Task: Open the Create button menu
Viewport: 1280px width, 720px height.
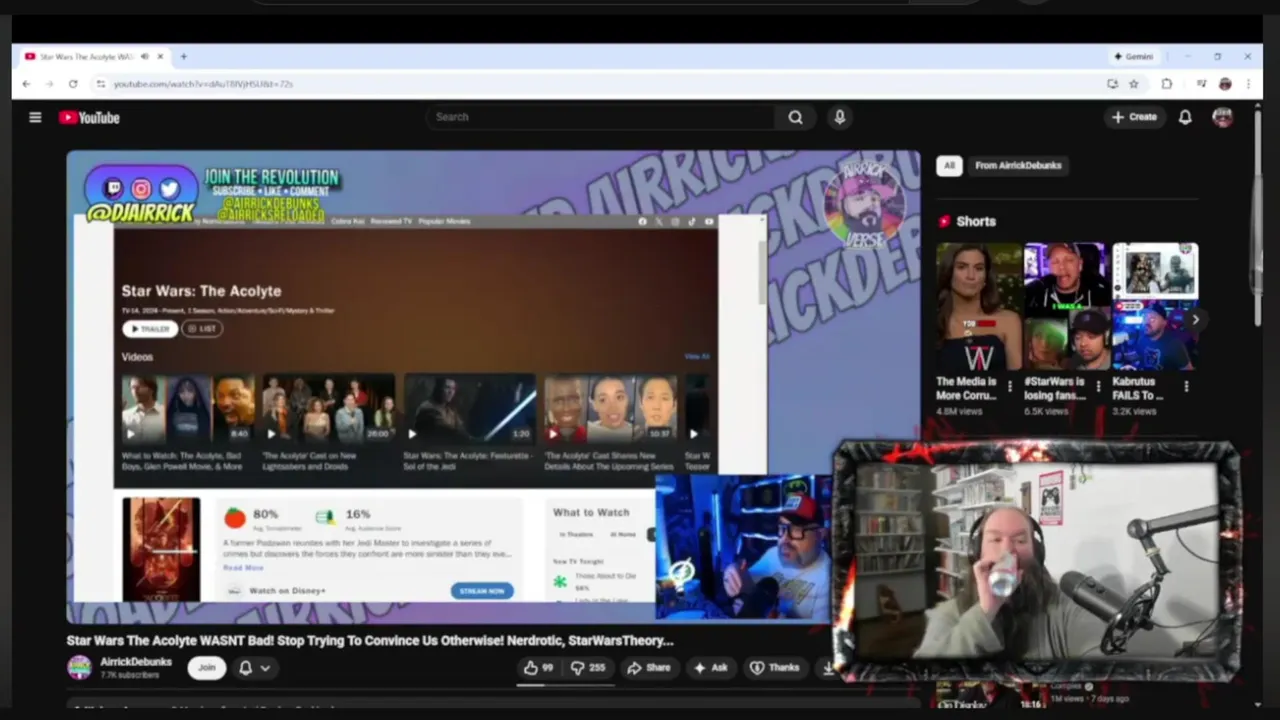Action: pyautogui.click(x=1134, y=117)
